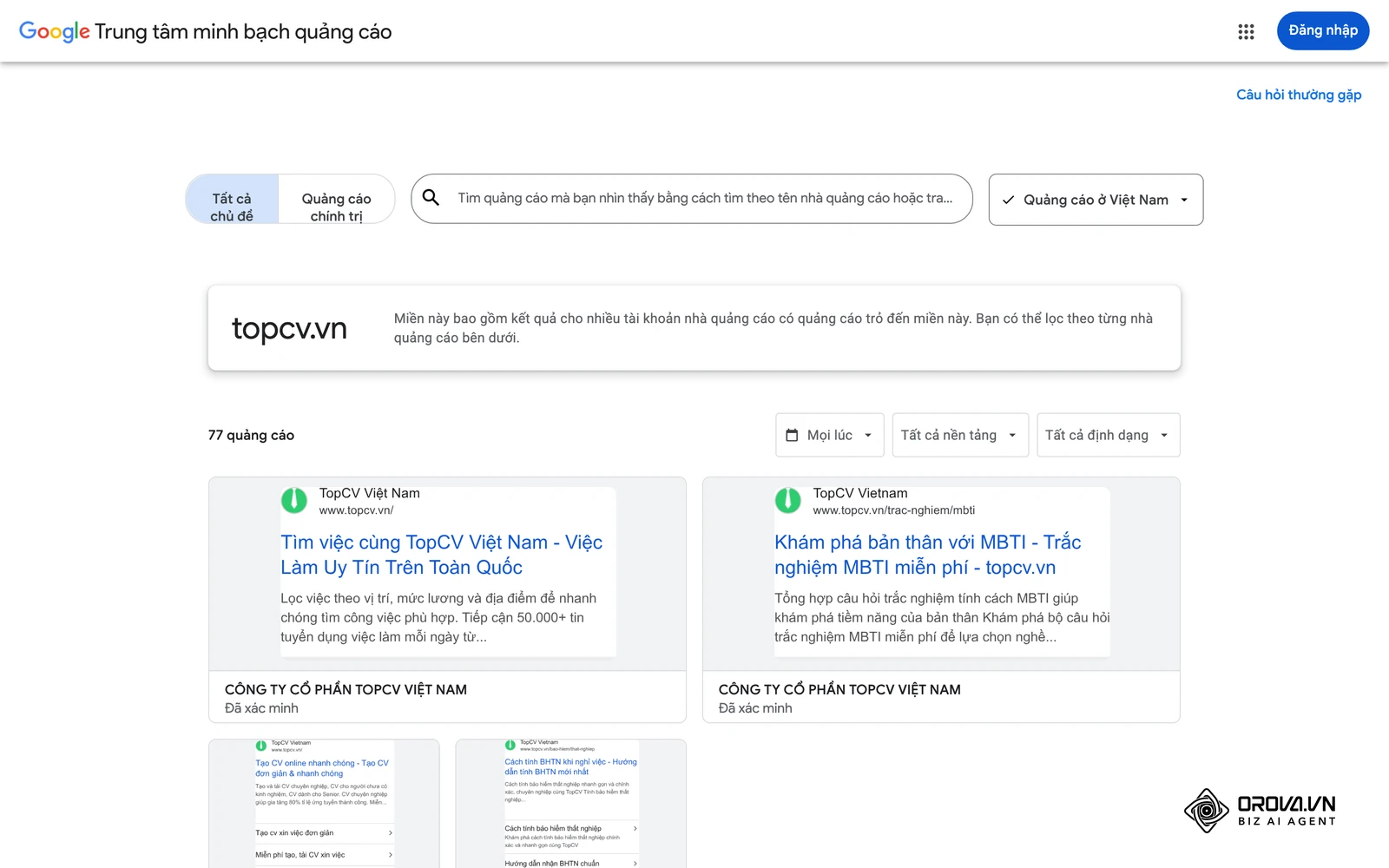1389x868 pixels.
Task: Click Đã xác minh under first ad card
Action: pyautogui.click(x=261, y=708)
